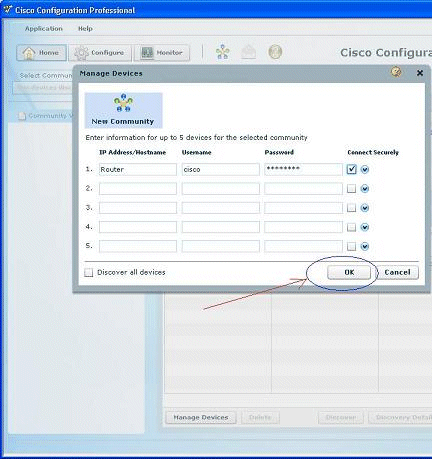
Task: Click the Password field for device 1
Action: 303,169
